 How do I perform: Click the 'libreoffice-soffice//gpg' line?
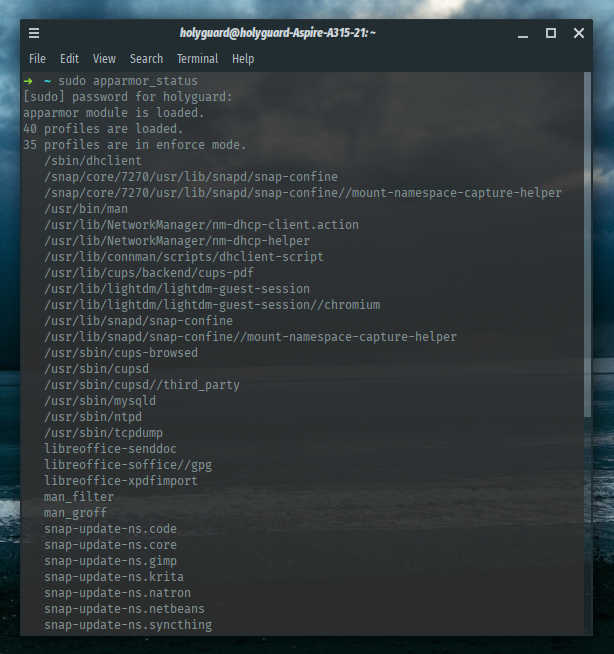(x=128, y=465)
